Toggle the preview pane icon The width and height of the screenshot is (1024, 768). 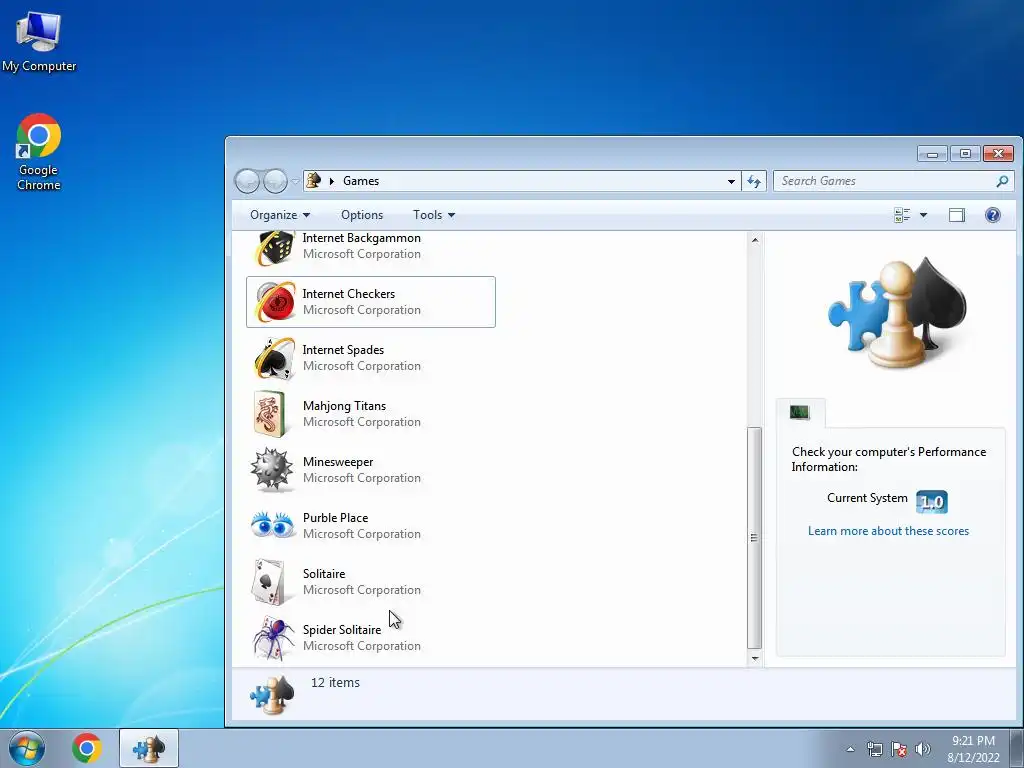click(x=957, y=215)
